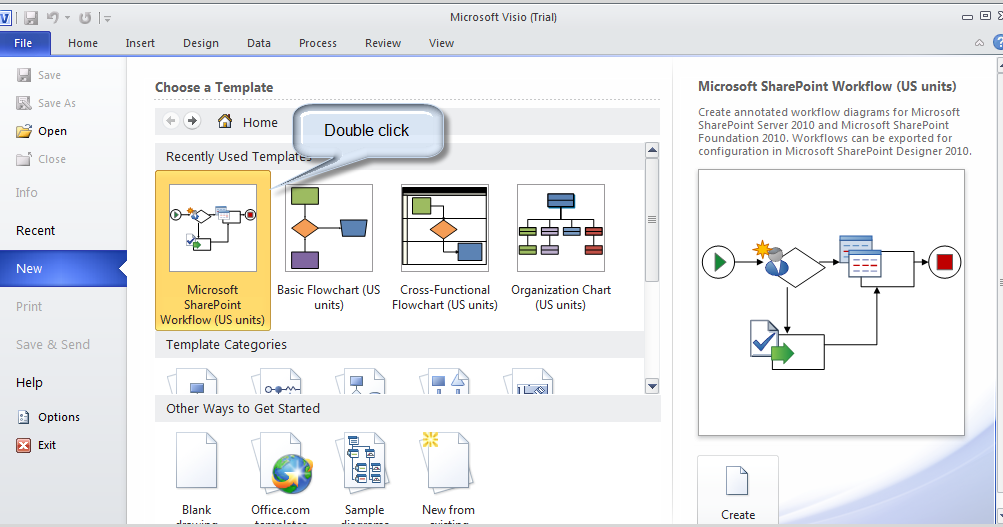Image resolution: width=1003 pixels, height=527 pixels.
Task: Select Help in the backstage menu
Action: tap(29, 382)
